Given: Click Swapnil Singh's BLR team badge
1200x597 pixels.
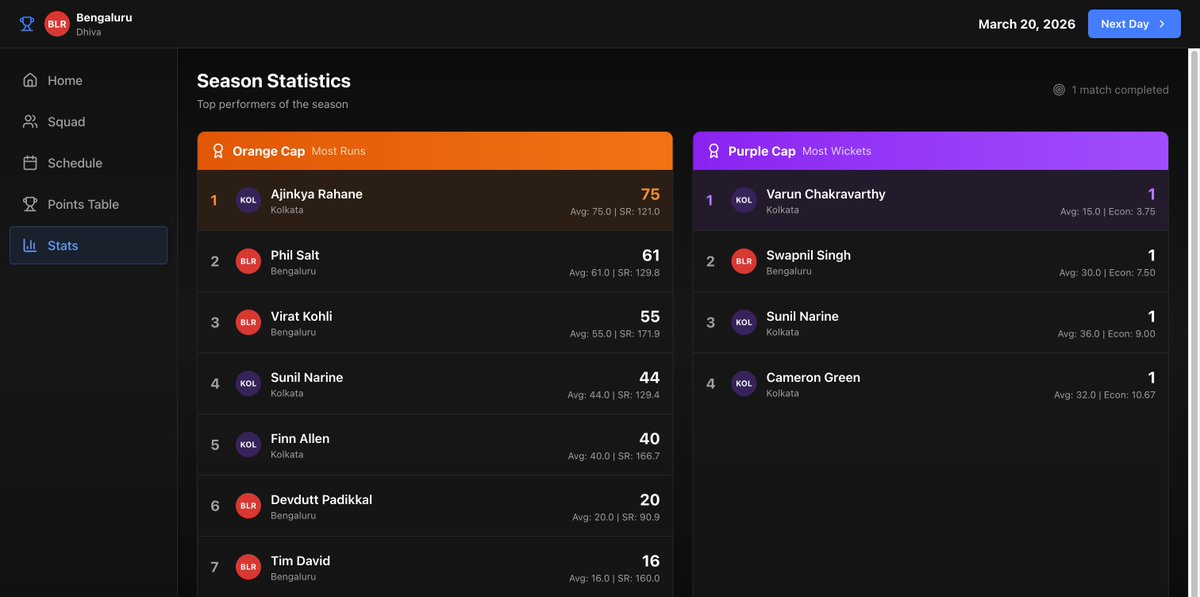Looking at the screenshot, I should [x=744, y=261].
